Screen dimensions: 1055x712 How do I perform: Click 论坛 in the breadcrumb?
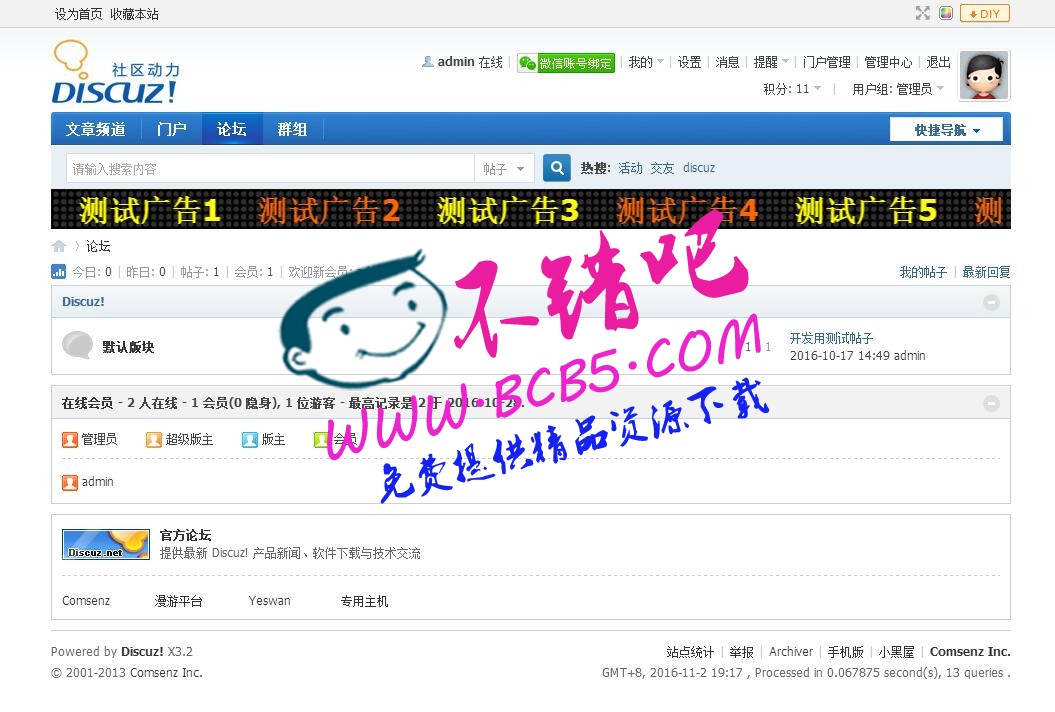tap(98, 246)
